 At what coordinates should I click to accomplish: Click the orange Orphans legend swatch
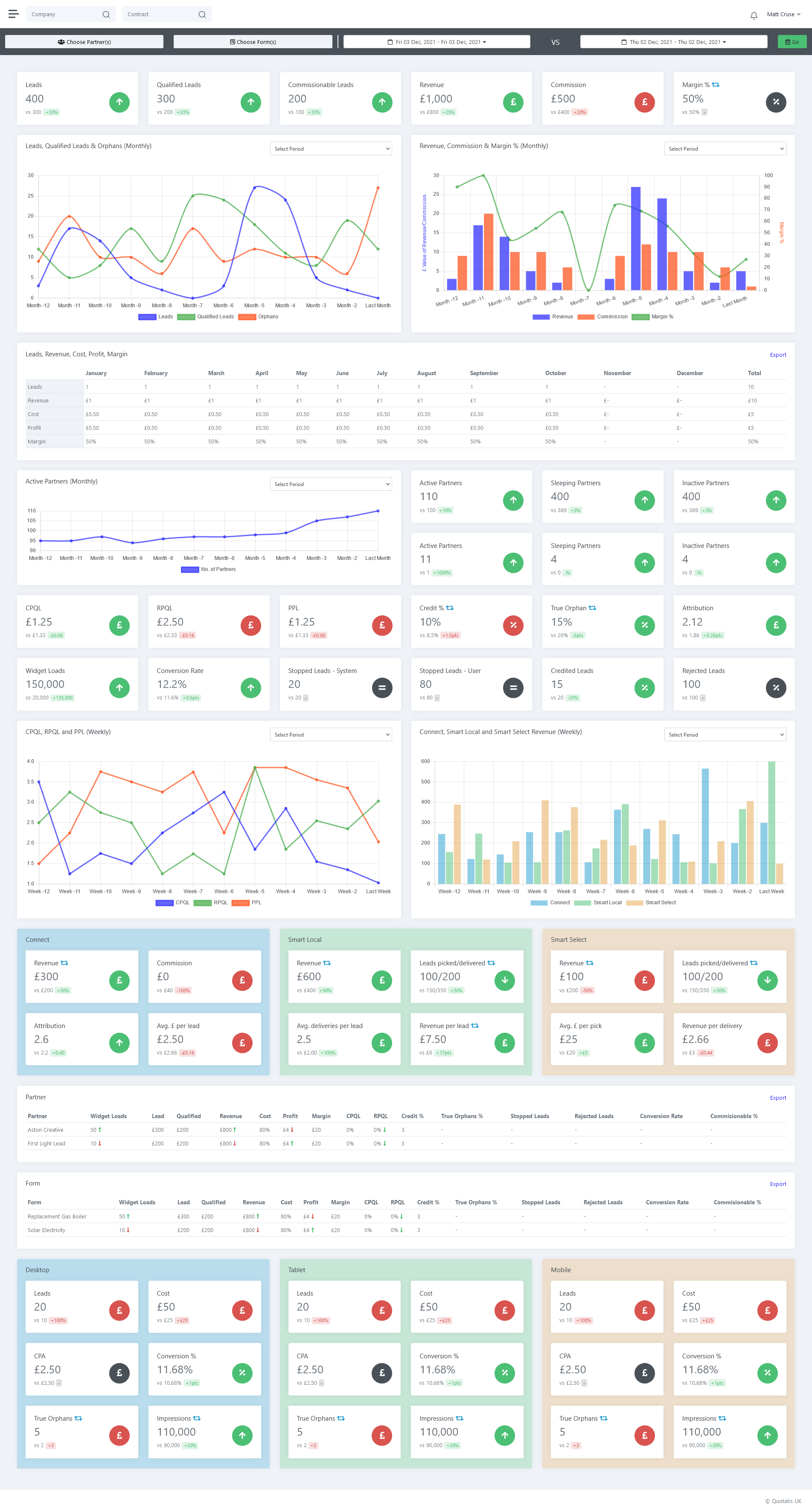pos(247,317)
